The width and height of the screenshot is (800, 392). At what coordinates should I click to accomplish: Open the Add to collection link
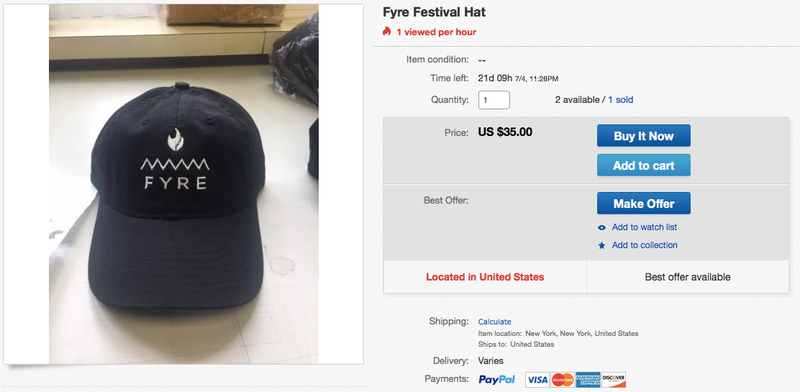[x=644, y=245]
